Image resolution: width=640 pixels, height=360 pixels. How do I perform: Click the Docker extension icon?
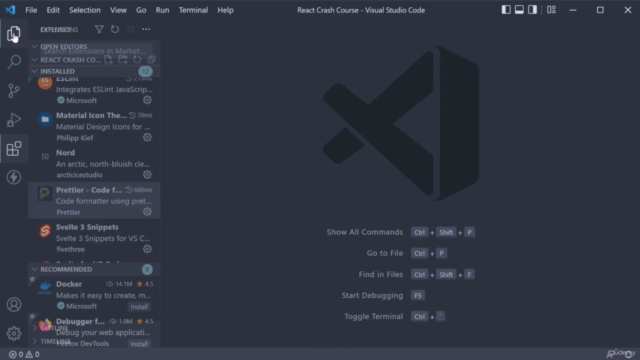[x=45, y=288]
